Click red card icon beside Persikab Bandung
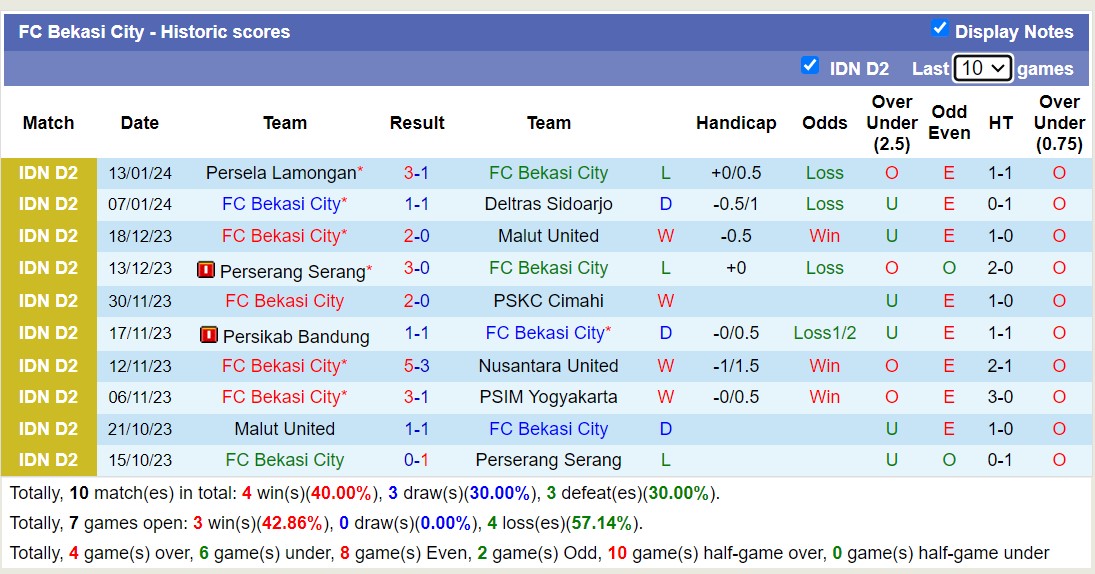1095x574 pixels. click(209, 335)
